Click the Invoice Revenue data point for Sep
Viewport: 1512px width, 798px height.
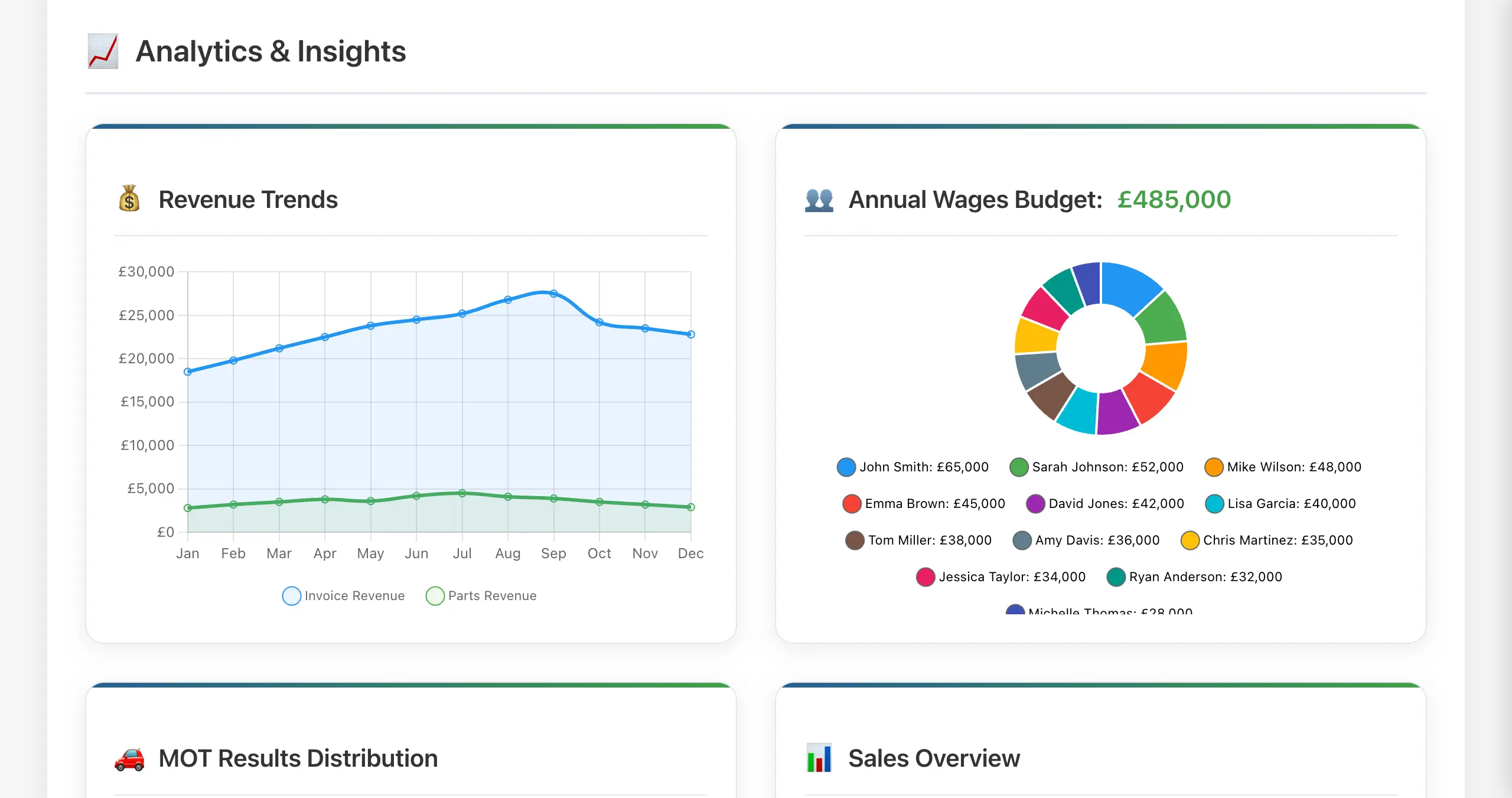553,294
